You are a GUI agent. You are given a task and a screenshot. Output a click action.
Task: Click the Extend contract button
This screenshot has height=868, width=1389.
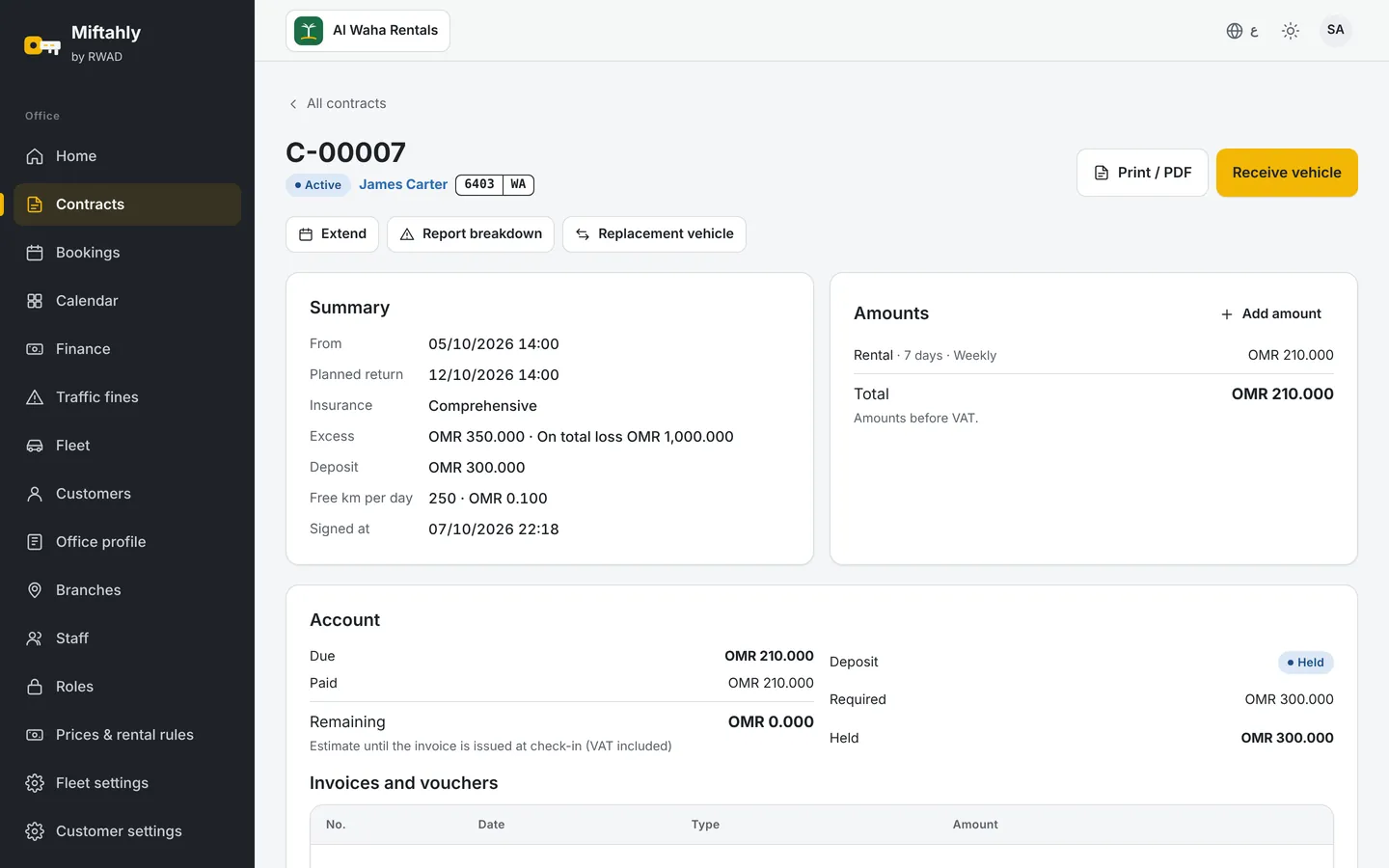tap(333, 234)
